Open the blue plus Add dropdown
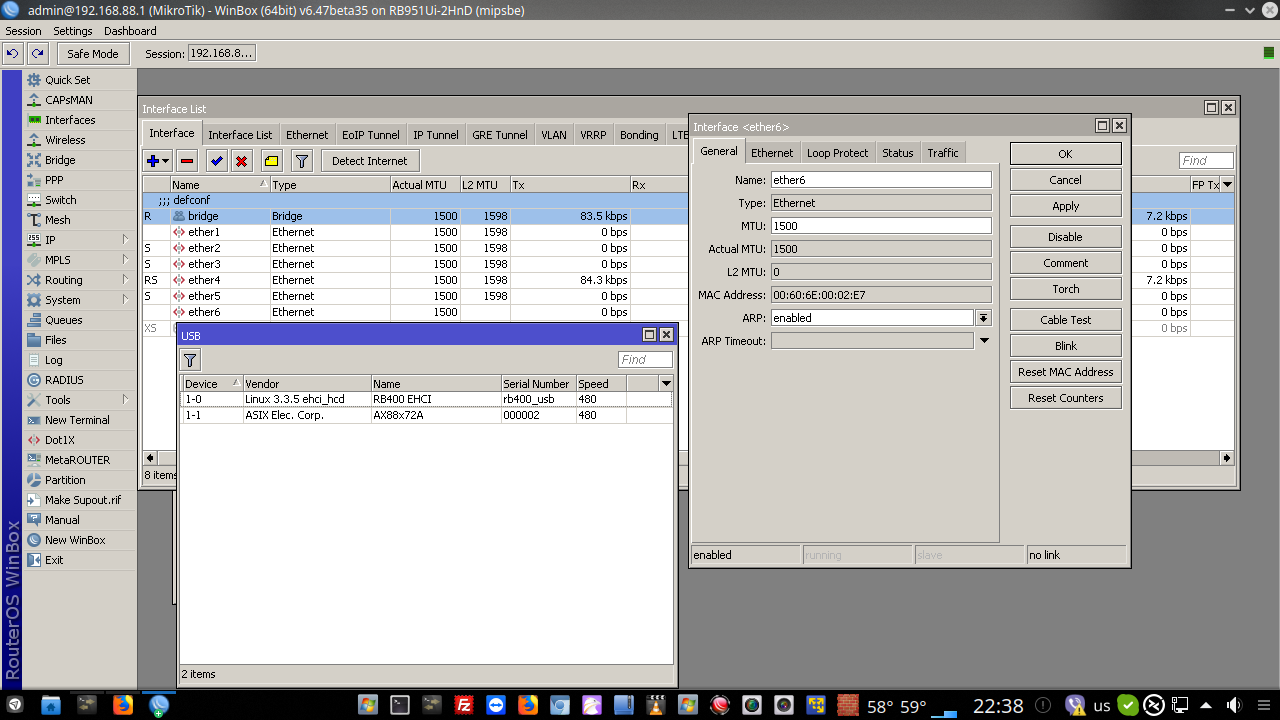 tap(158, 160)
